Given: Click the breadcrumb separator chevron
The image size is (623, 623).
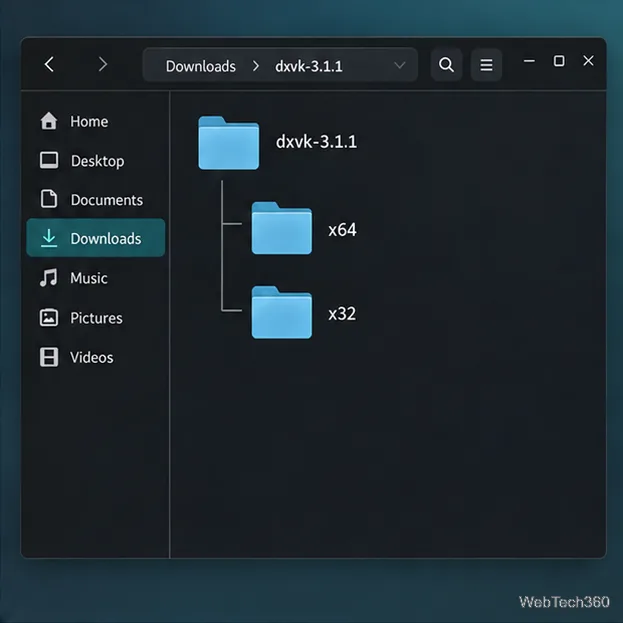Looking at the screenshot, I should pyautogui.click(x=256, y=66).
